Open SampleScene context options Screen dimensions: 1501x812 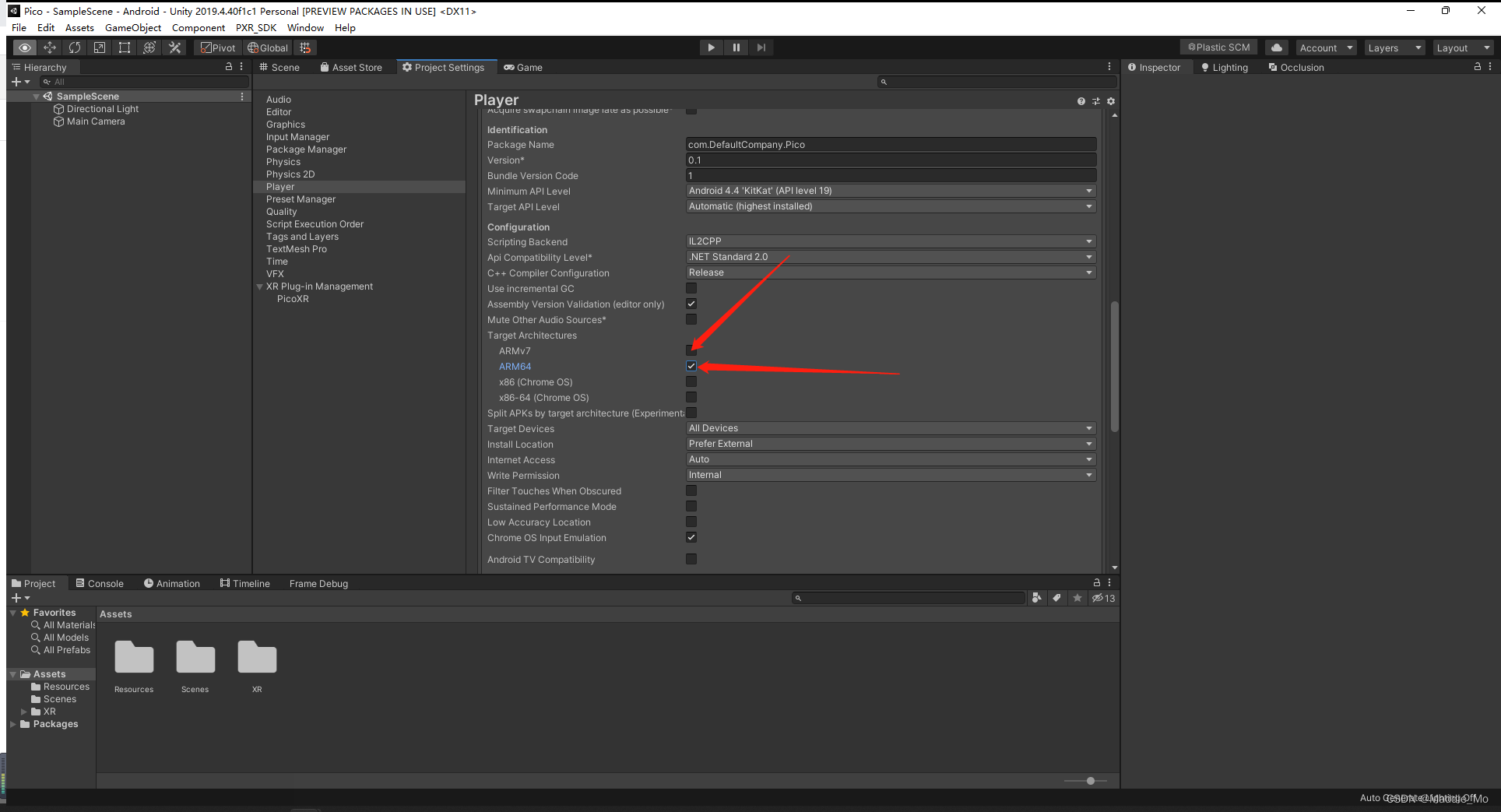pos(242,97)
